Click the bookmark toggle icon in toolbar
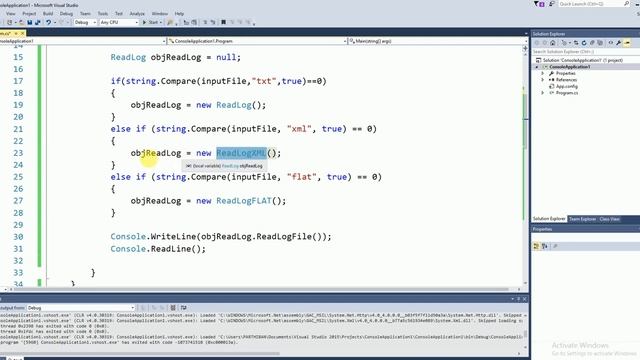This screenshot has height=360, width=640. (223, 22)
